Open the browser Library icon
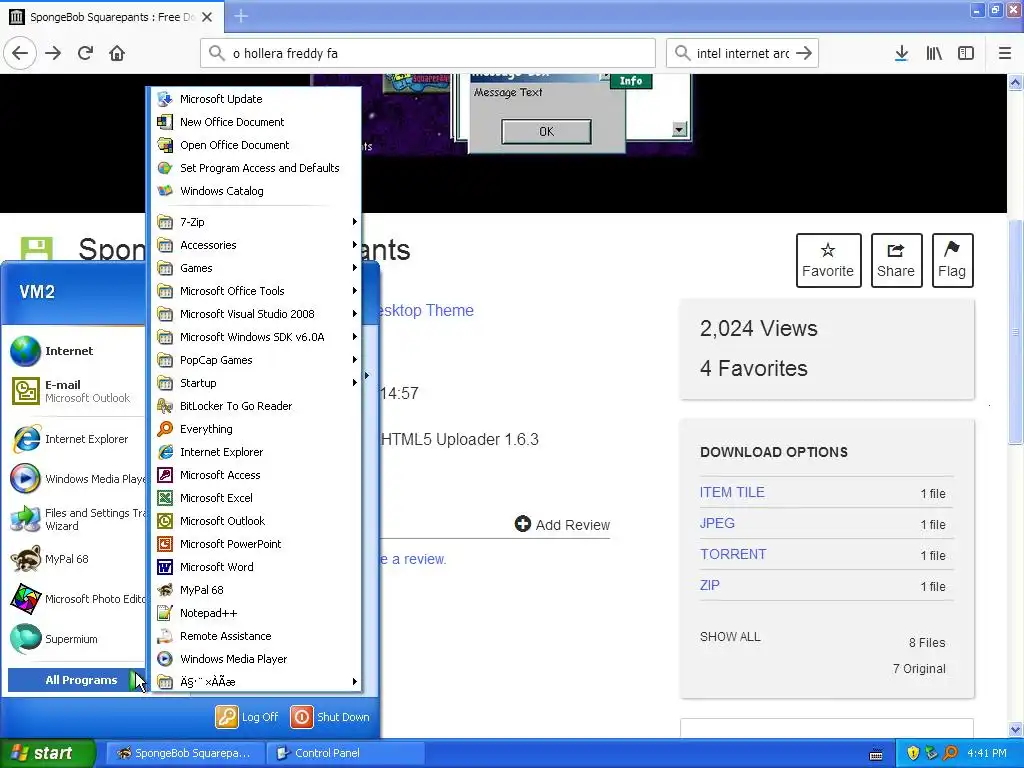 pyautogui.click(x=934, y=54)
